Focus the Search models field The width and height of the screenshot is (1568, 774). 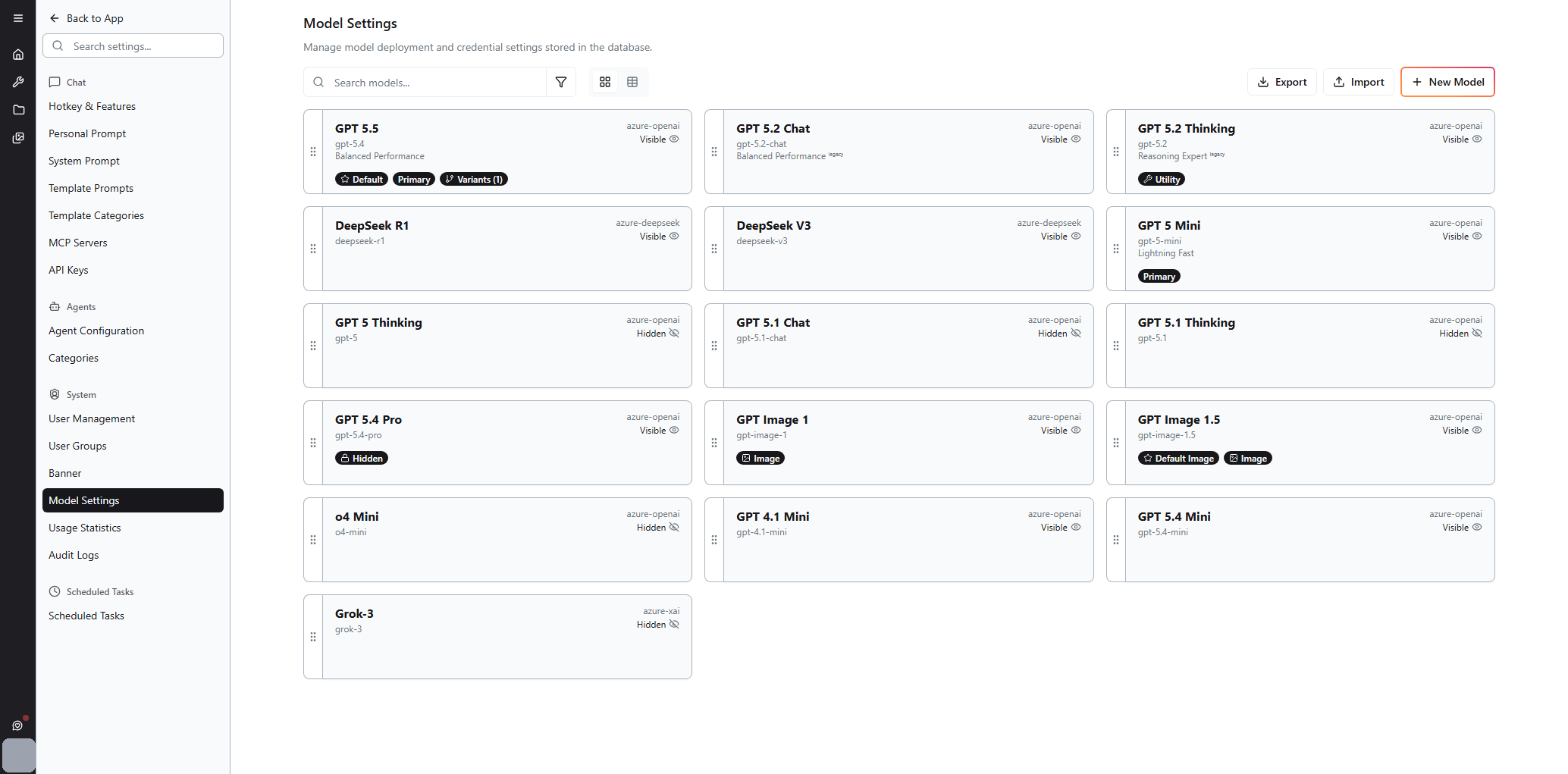click(x=425, y=82)
